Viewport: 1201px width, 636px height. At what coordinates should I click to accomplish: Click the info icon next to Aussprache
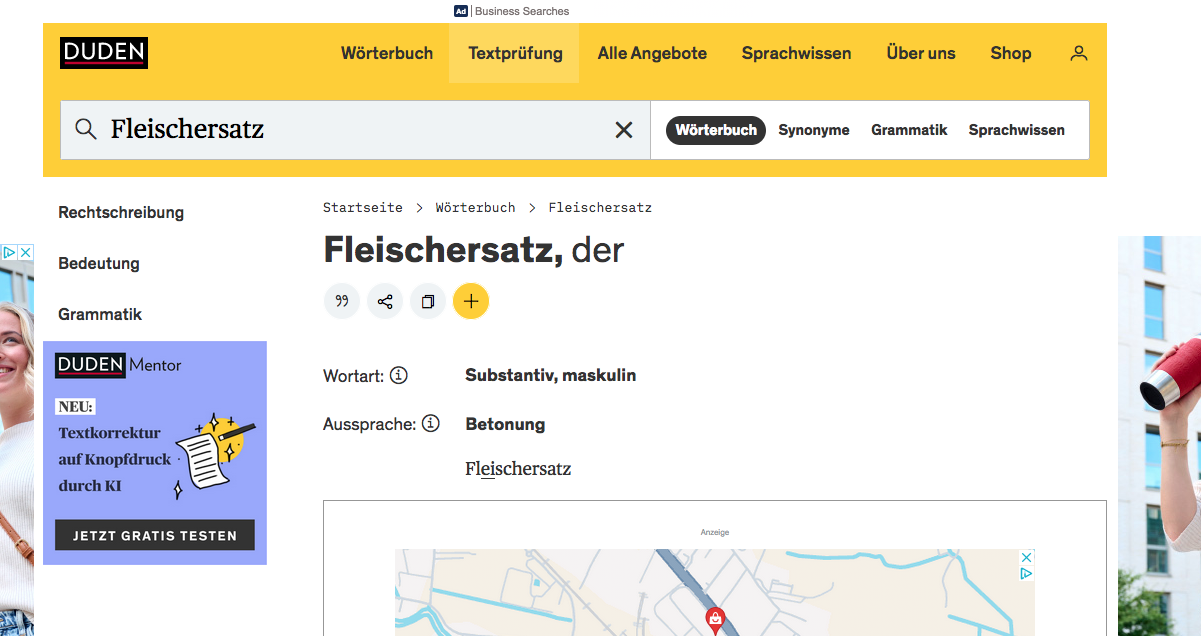(x=431, y=423)
